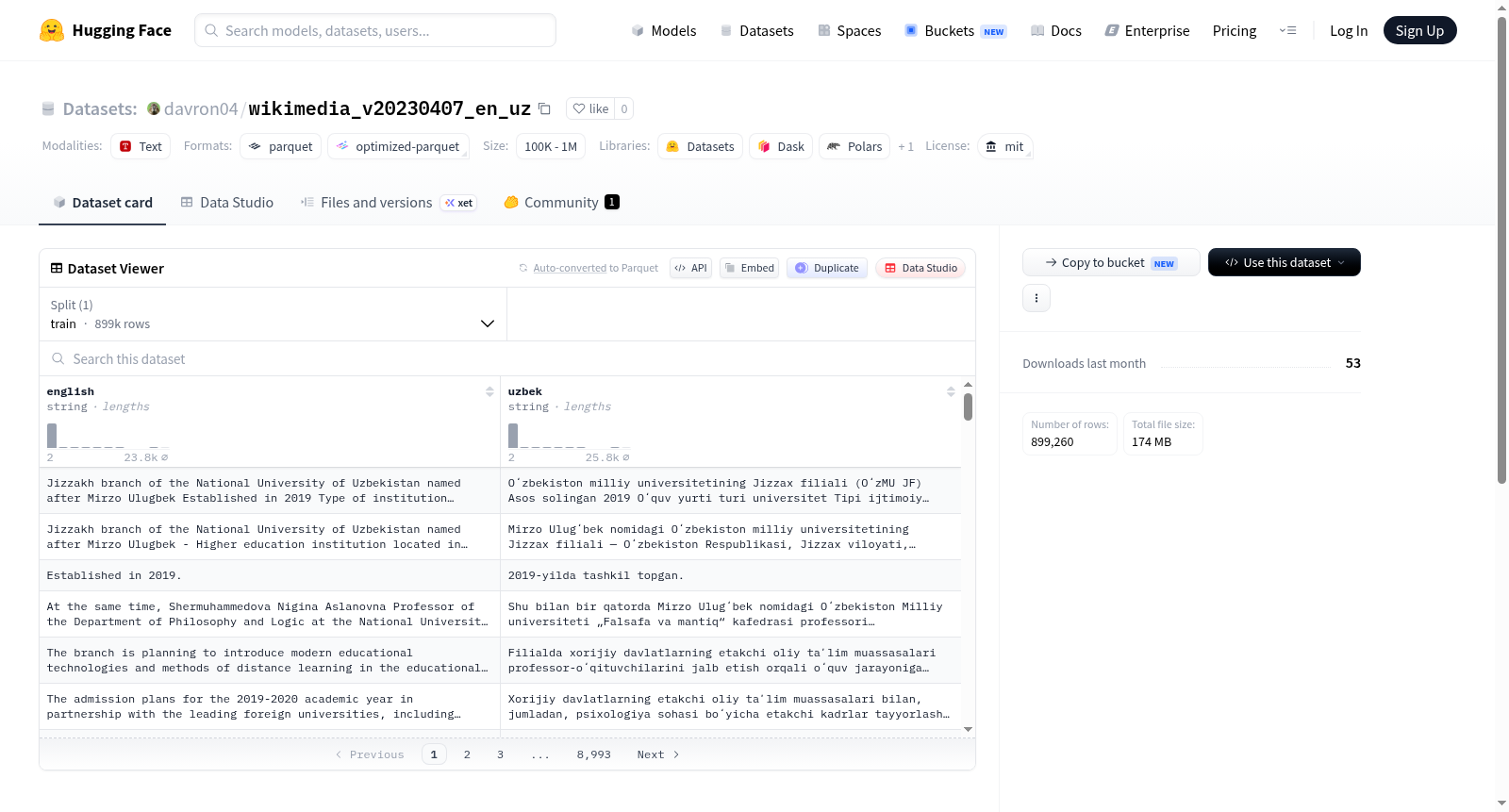This screenshot has width=1509, height=812.
Task: Click Next page in pagination
Action: pos(657,754)
